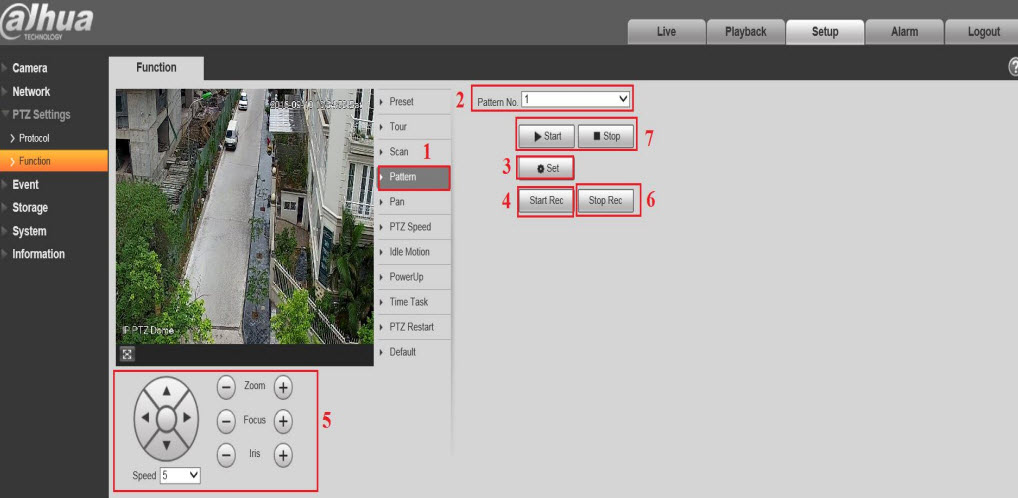Open the Playback tab
Screen dimensions: 1018x498
(x=744, y=32)
